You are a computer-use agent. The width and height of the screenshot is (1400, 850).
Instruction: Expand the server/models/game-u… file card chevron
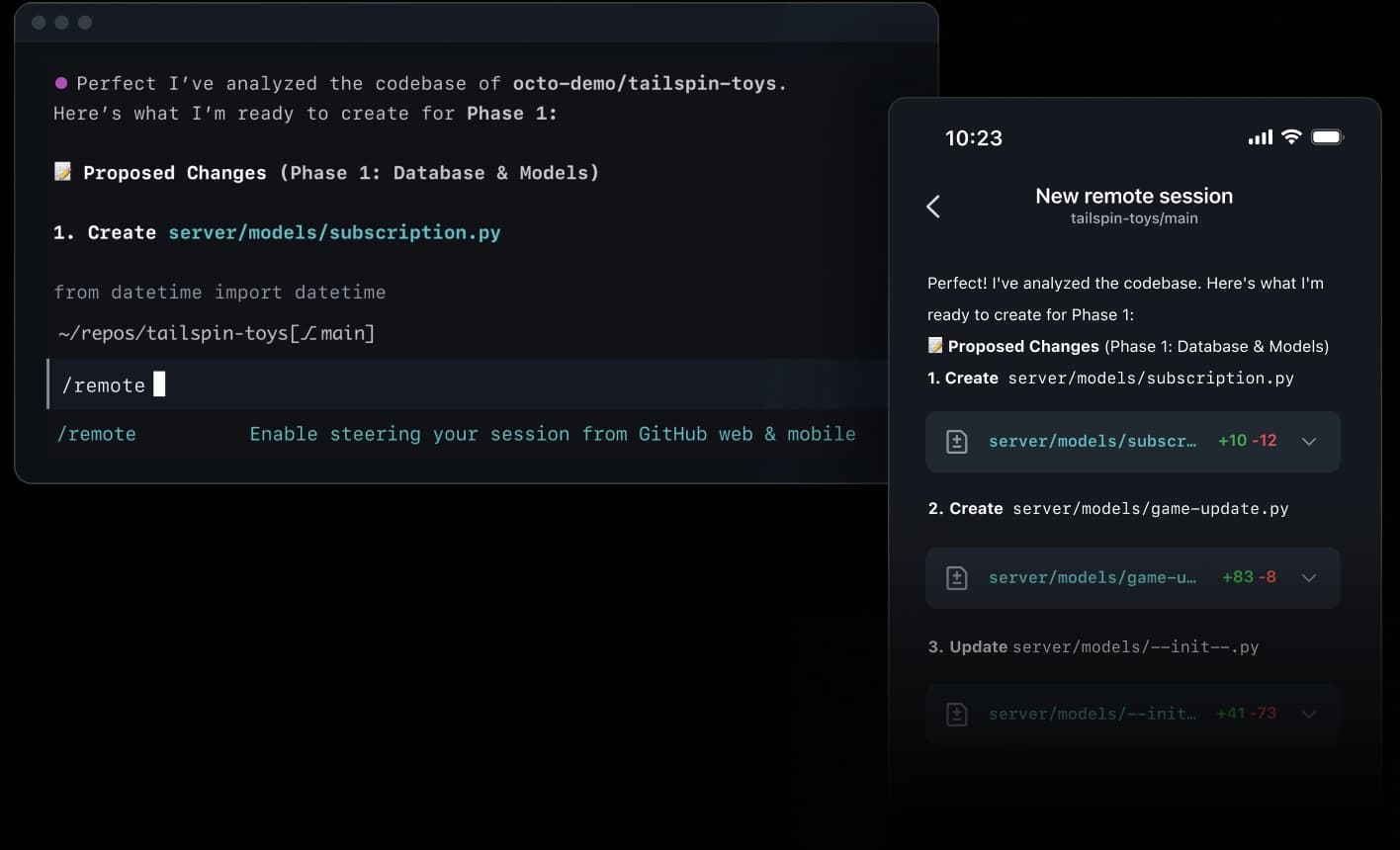(1309, 578)
